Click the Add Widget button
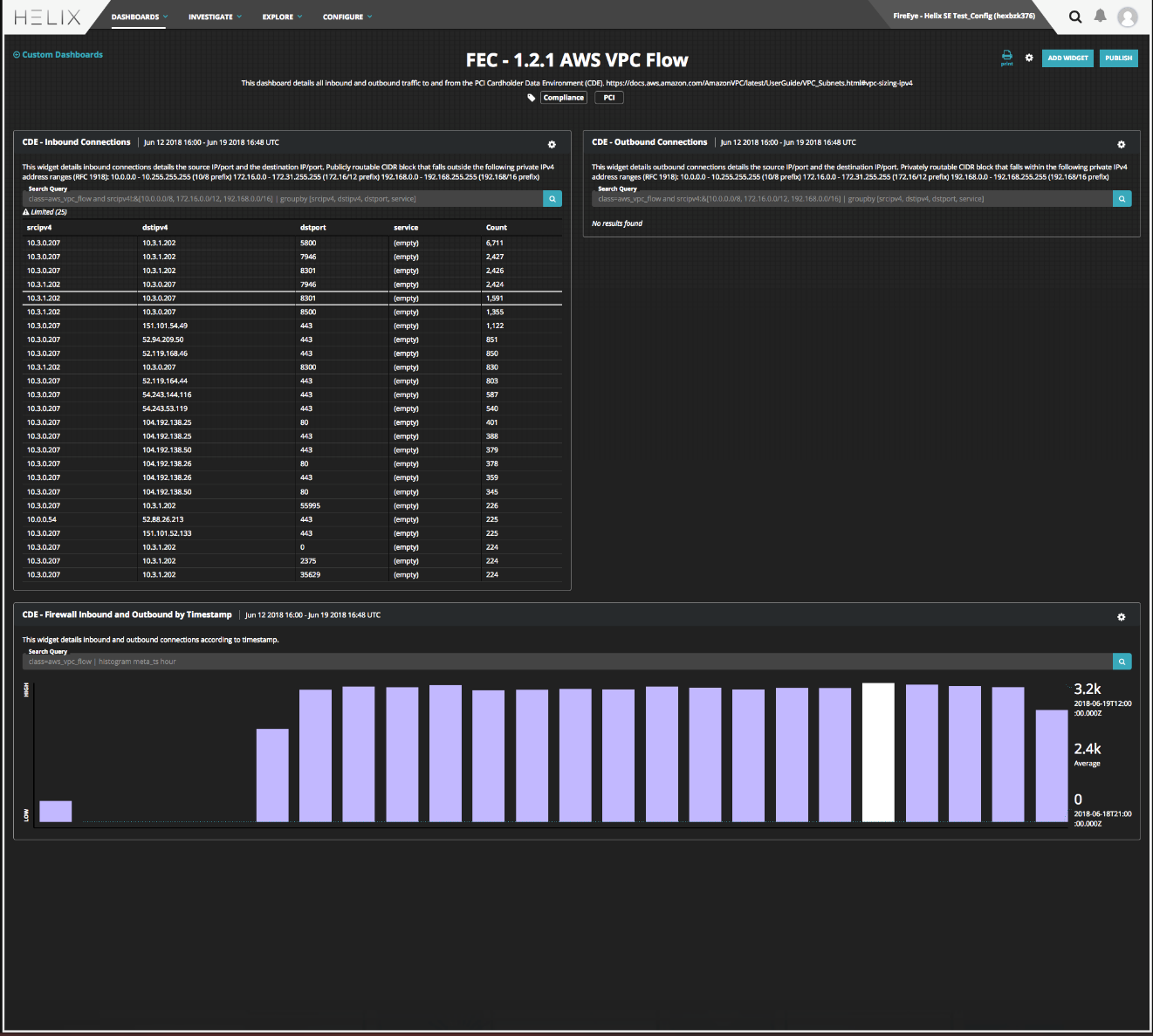 click(1067, 58)
